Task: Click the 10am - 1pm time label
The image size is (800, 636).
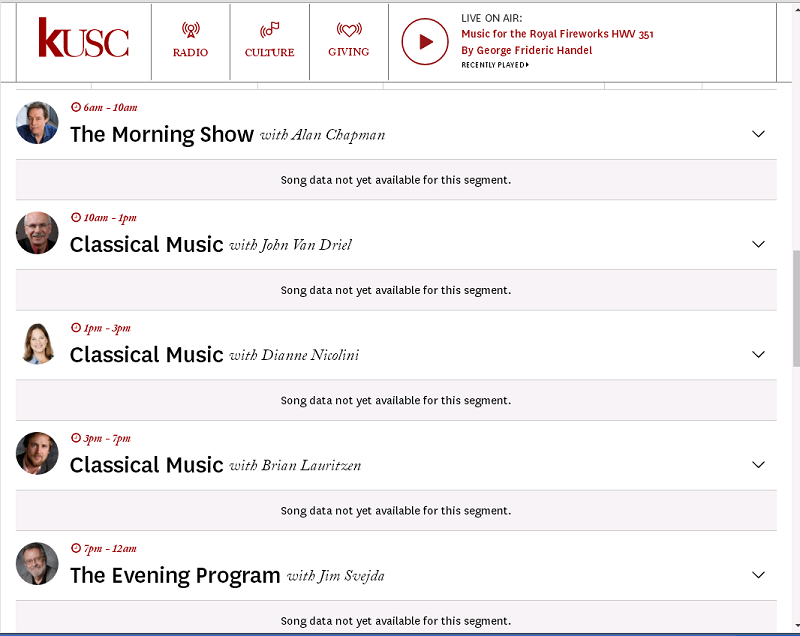Action: click(x=104, y=218)
